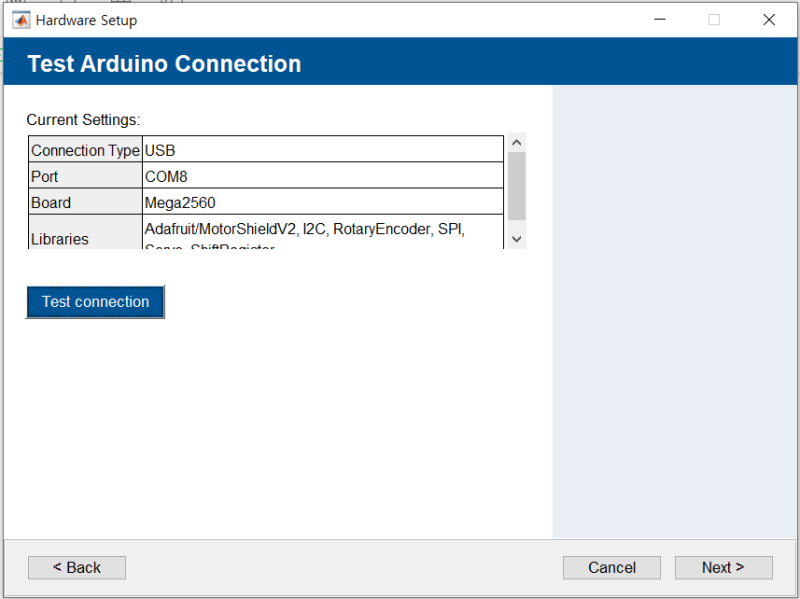Select the COM8 port value
This screenshot has width=800, height=599.
point(323,176)
